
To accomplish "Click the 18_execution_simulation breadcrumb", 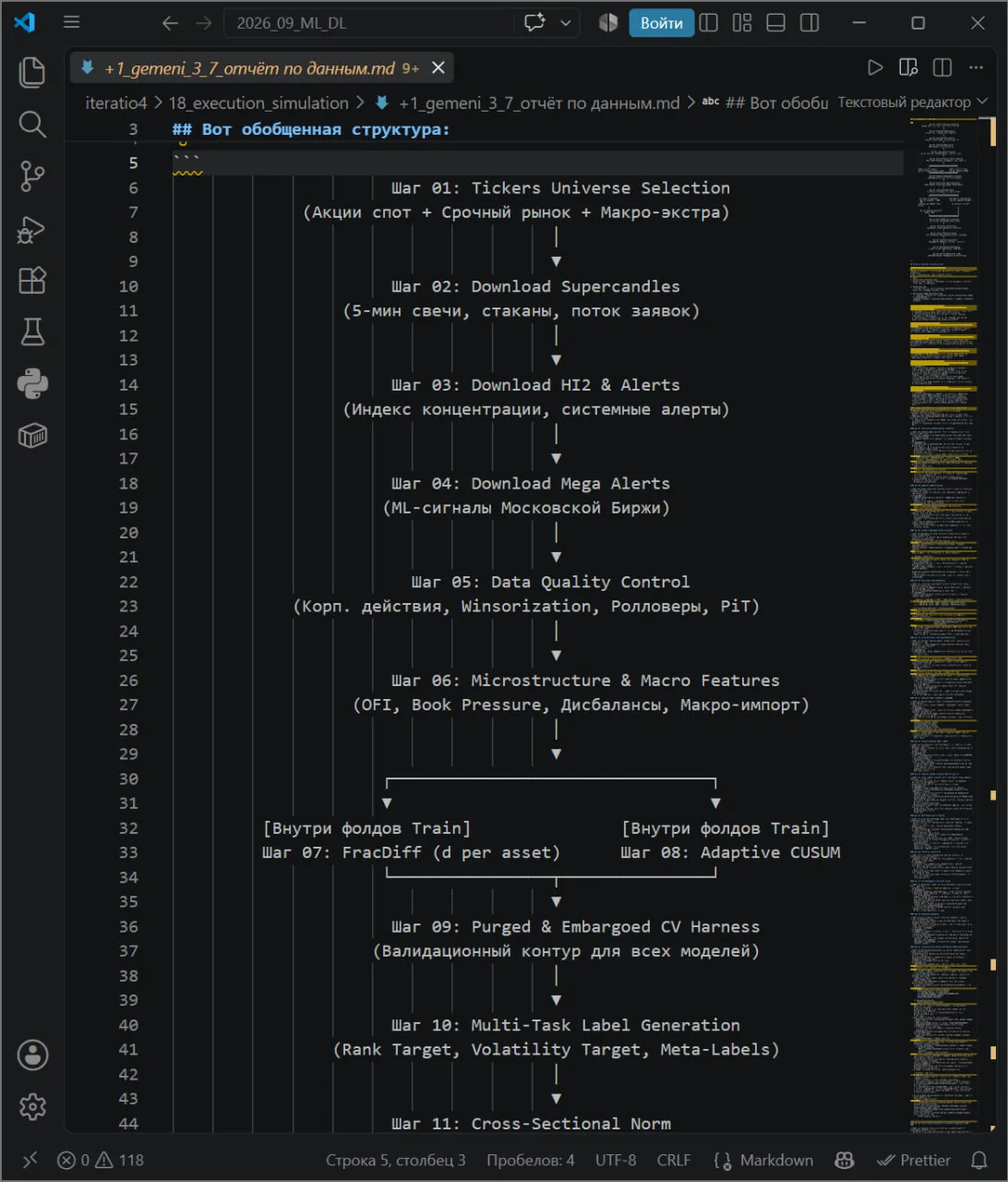I will [x=258, y=103].
